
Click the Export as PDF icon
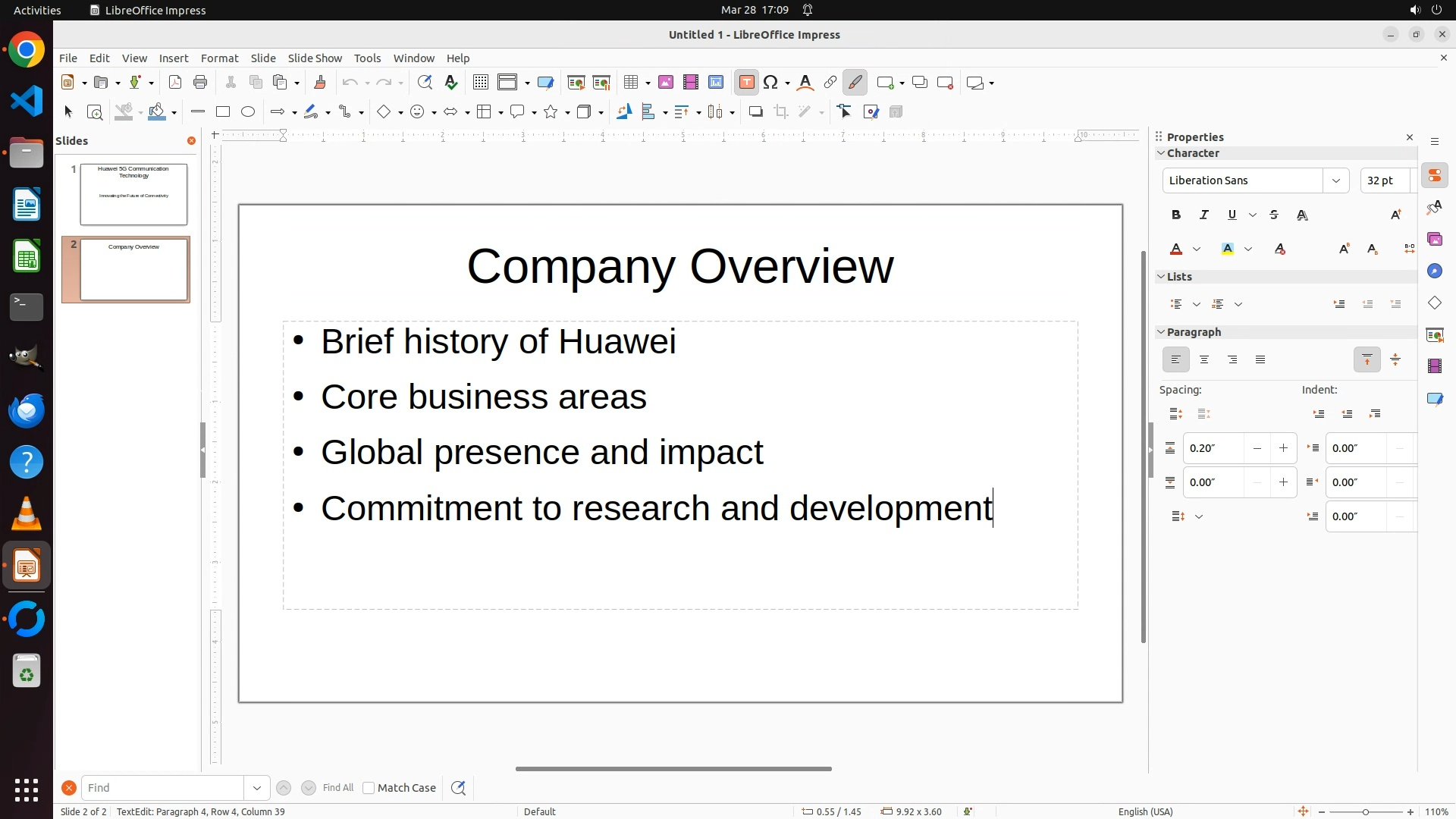point(175,83)
